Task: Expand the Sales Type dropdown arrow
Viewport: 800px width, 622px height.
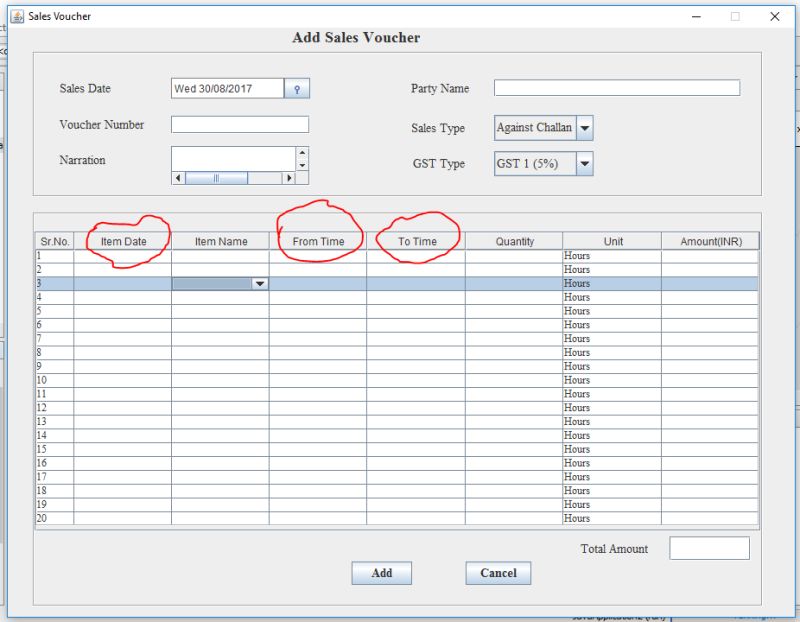Action: point(585,128)
